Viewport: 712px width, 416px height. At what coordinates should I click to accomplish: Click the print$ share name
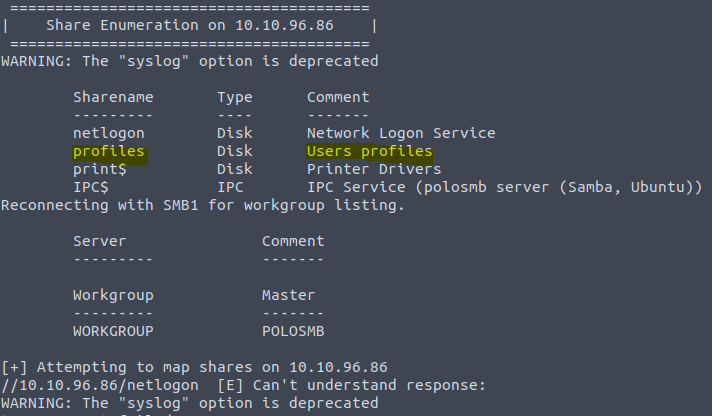(100, 169)
